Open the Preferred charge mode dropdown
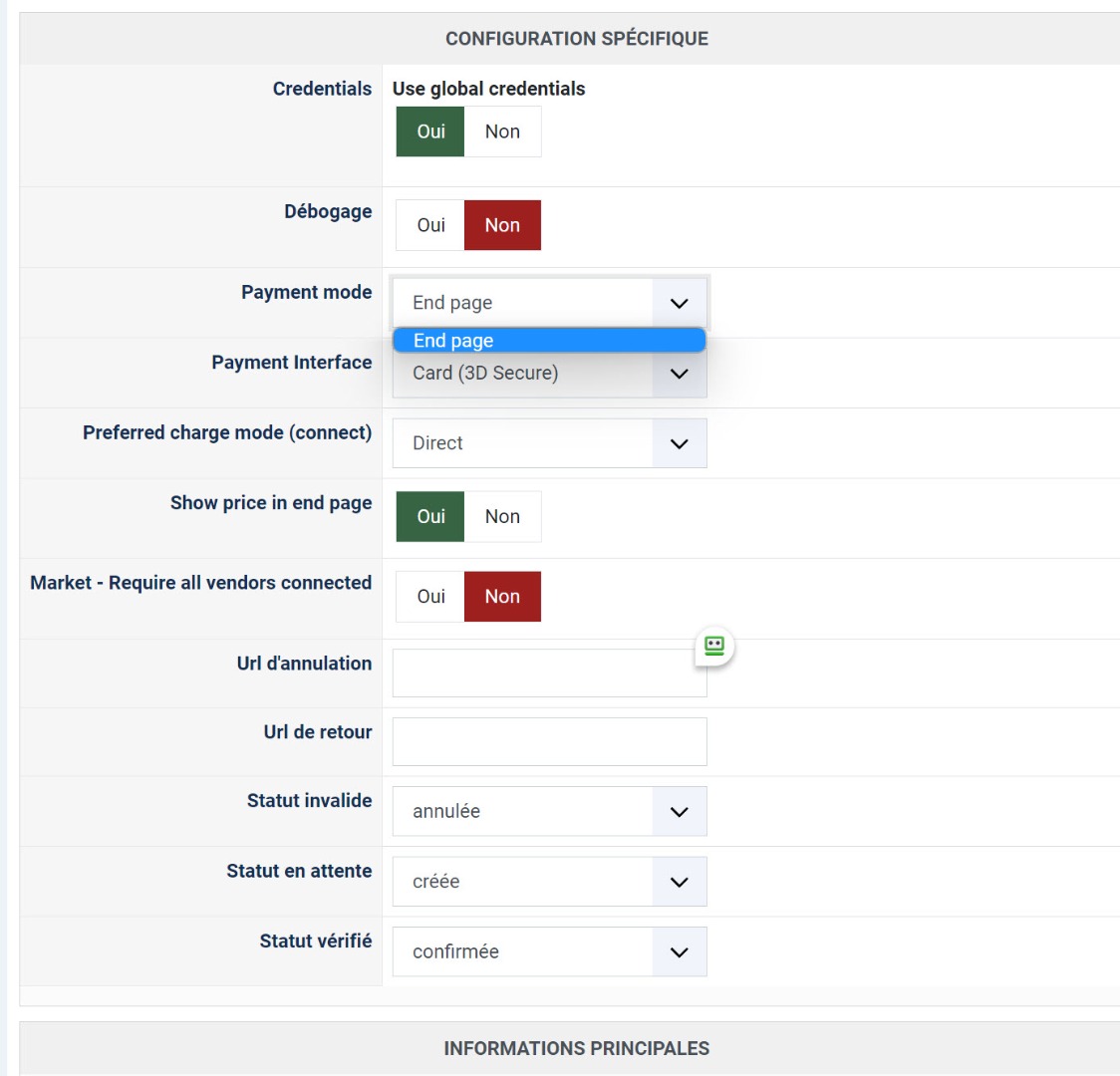The image size is (1120, 1076). 549,443
